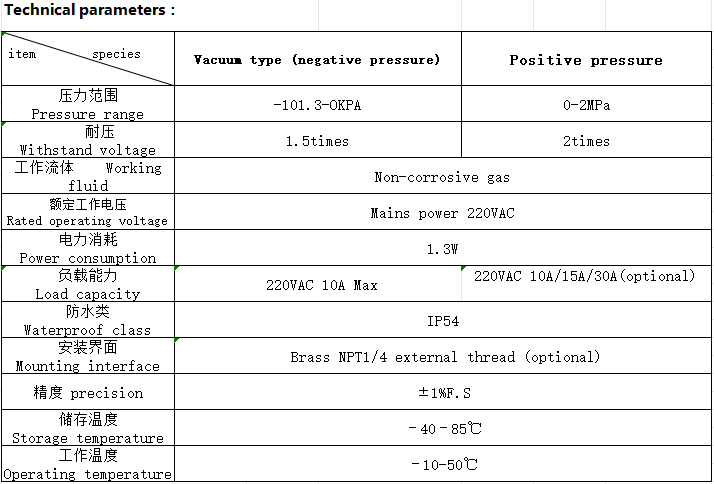Click the 'Technical parameters' heading
The image size is (714, 484).
(89, 10)
